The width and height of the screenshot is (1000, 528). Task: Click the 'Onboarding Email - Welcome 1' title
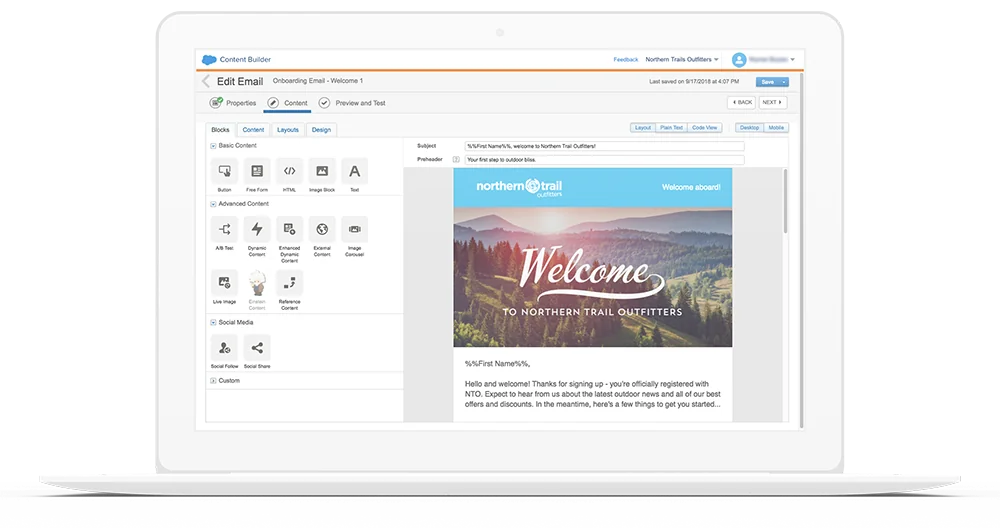click(x=318, y=81)
